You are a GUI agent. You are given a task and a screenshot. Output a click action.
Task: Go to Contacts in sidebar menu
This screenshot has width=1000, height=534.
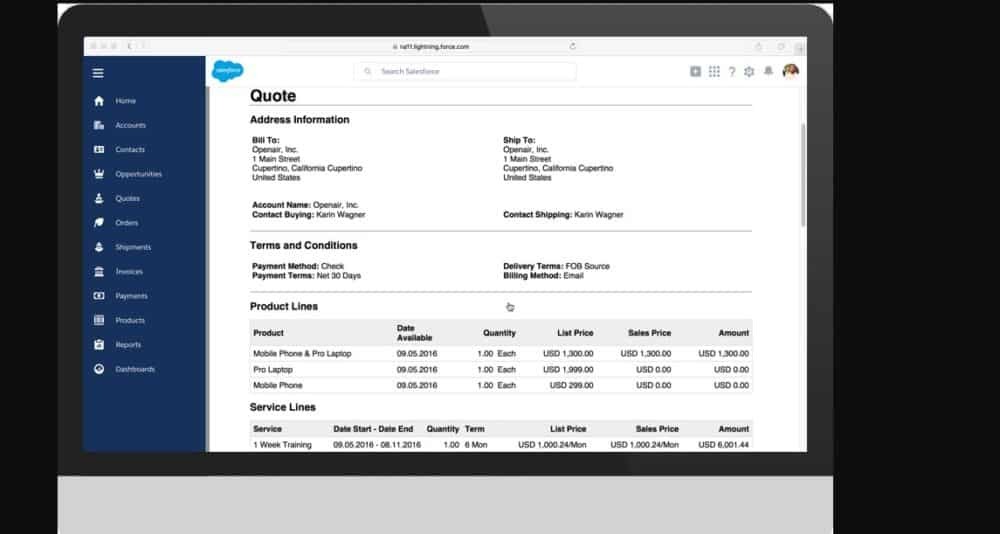[130, 150]
